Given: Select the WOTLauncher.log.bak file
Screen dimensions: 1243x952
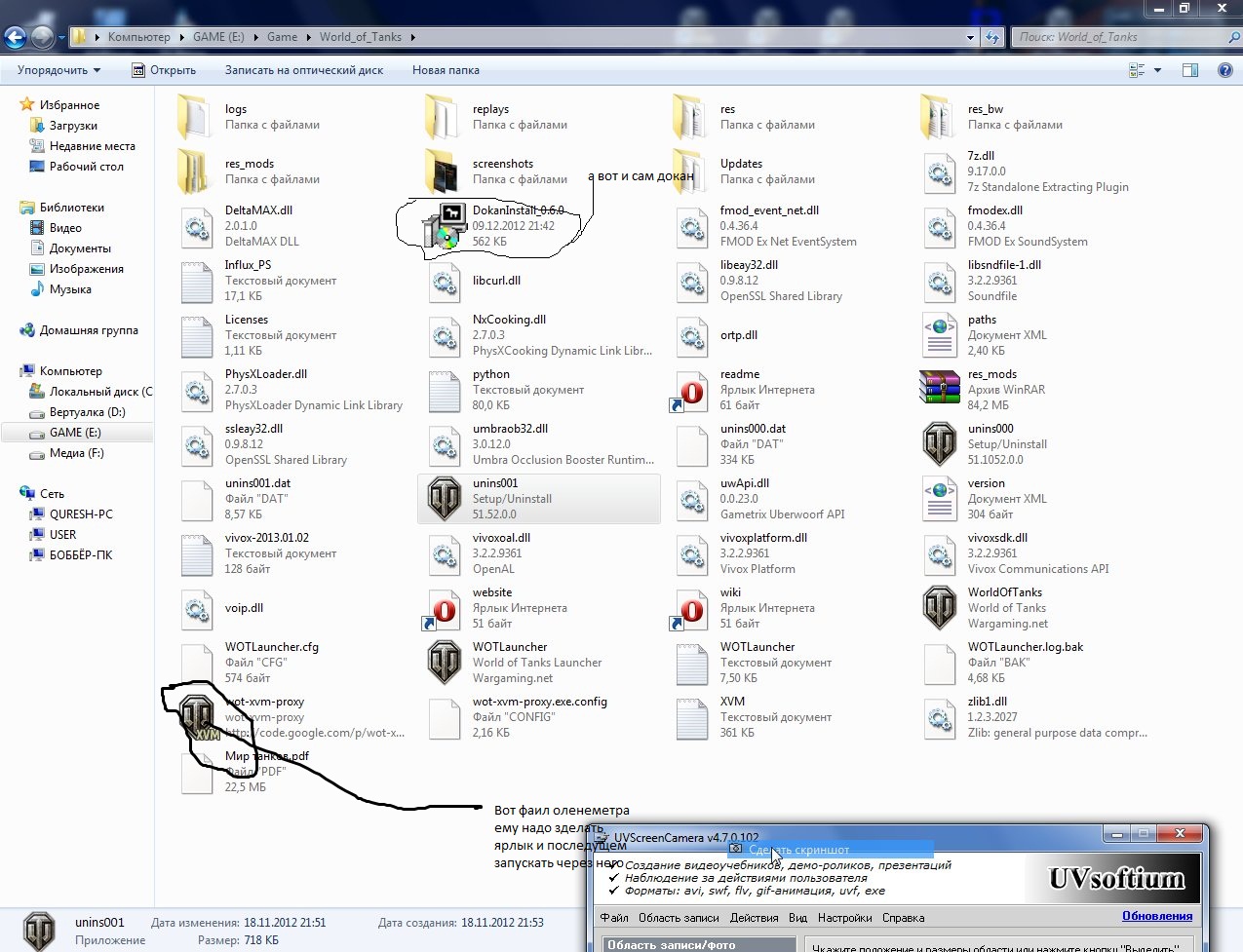Looking at the screenshot, I should coord(1004,663).
